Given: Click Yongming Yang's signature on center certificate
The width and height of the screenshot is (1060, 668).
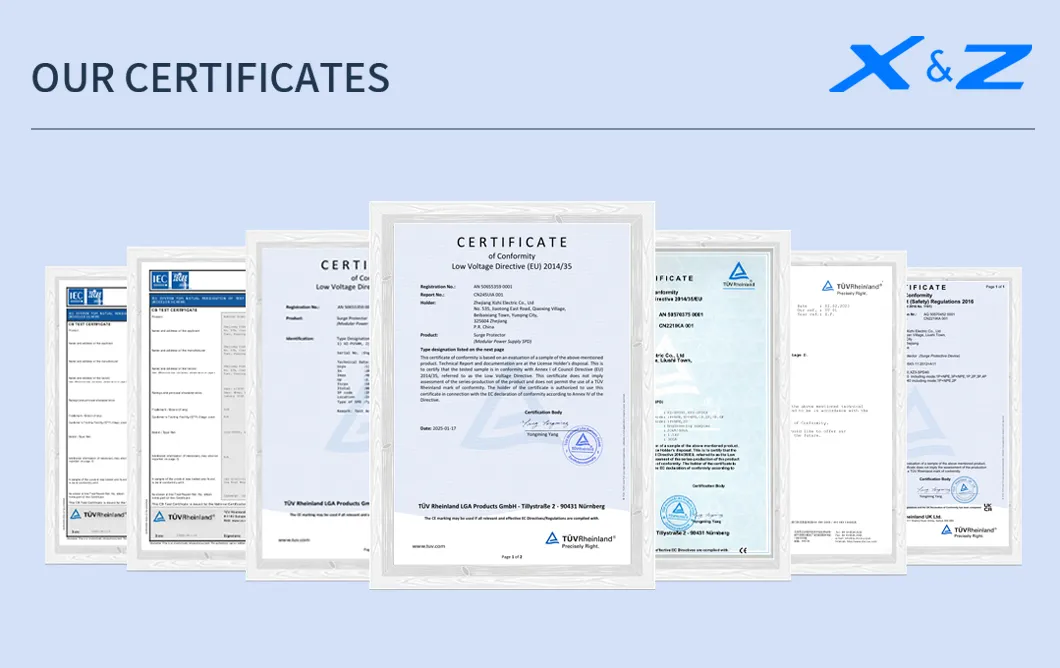Looking at the screenshot, I should pyautogui.click(x=544, y=424).
